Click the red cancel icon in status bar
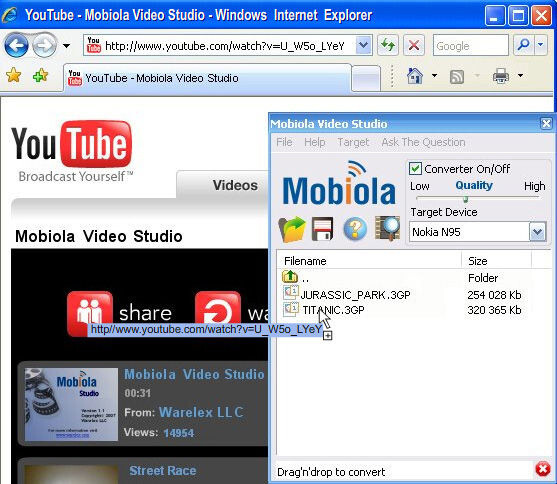 542,469
